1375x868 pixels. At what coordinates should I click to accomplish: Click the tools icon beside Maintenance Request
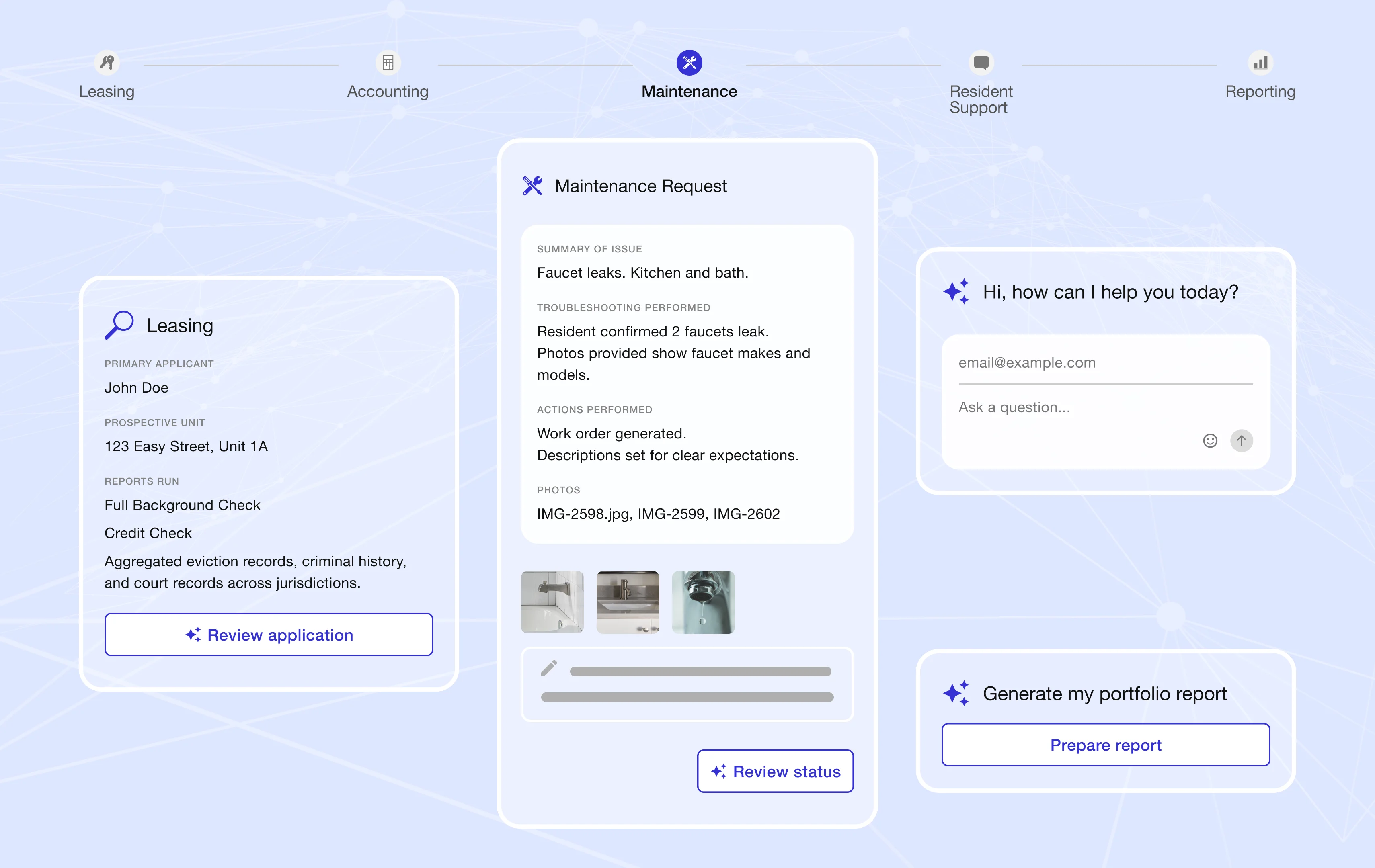tap(532, 186)
